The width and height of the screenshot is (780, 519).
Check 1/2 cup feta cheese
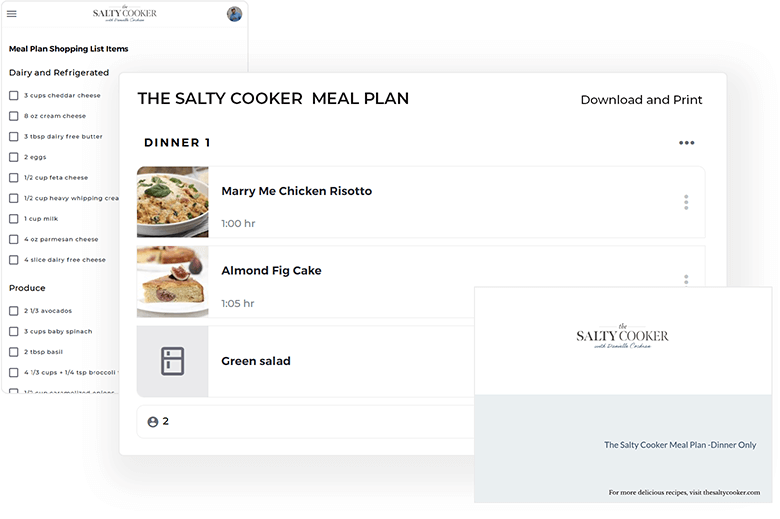point(14,178)
